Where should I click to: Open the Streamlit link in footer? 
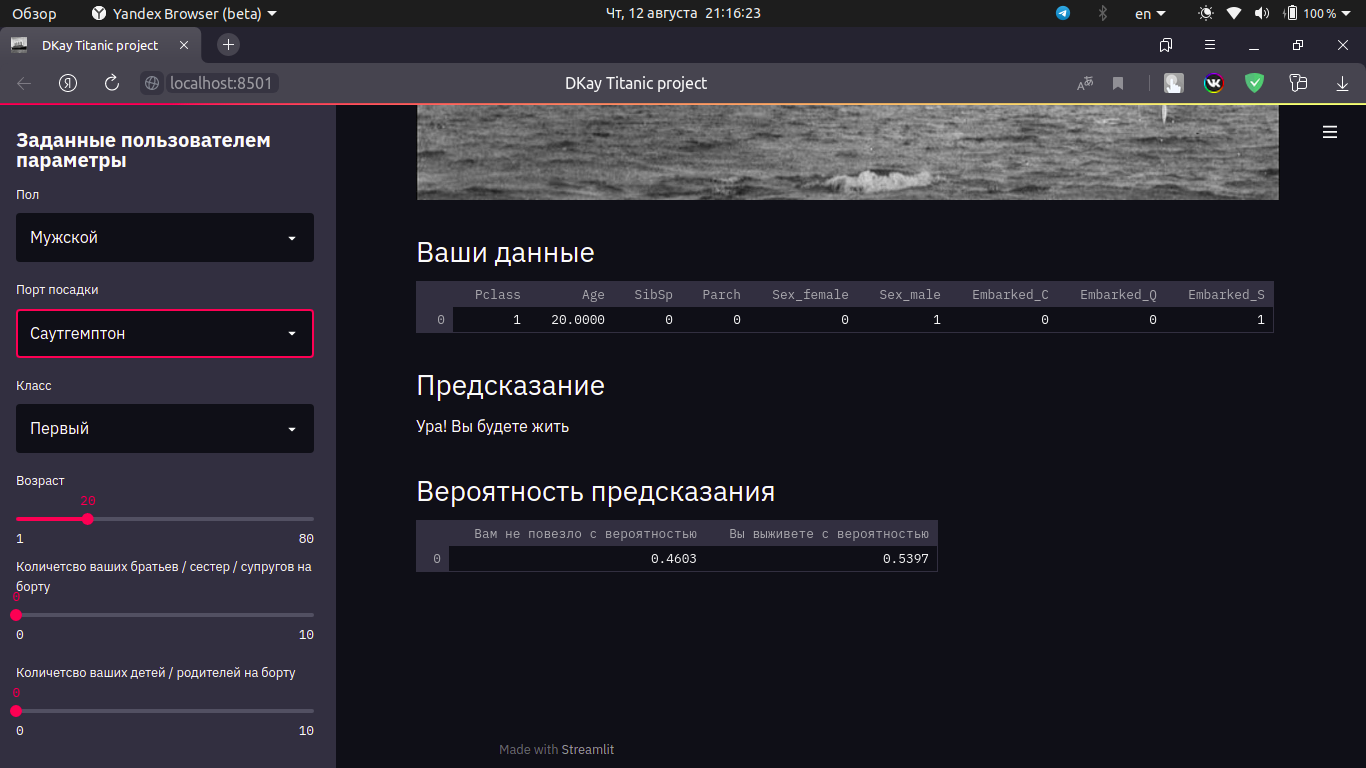click(588, 749)
